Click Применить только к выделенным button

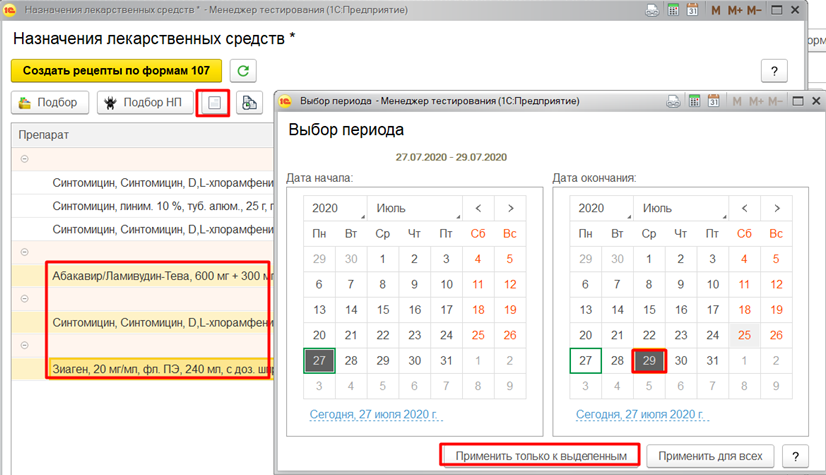point(540,456)
